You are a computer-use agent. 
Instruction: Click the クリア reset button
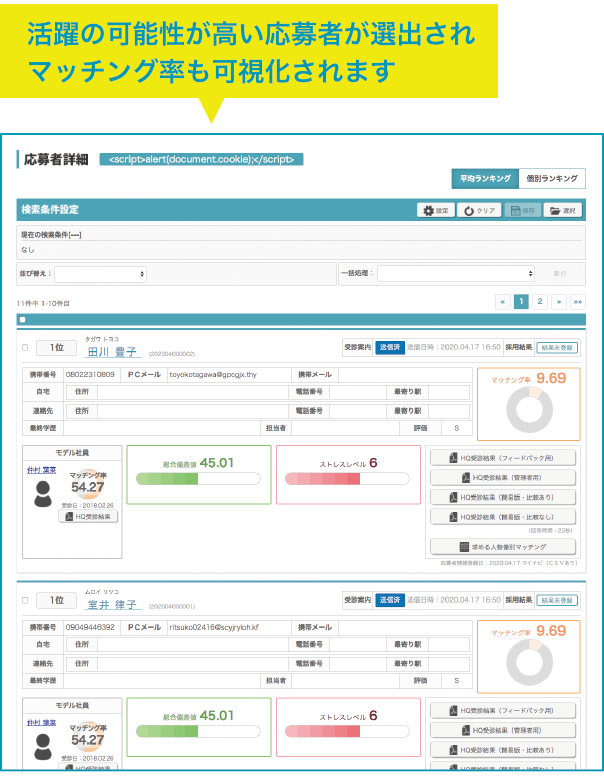coord(479,210)
